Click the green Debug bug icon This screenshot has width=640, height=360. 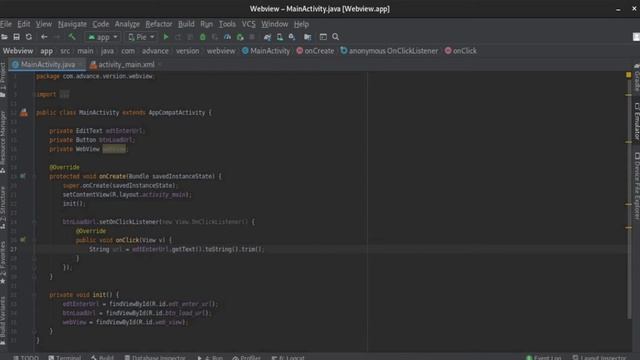pyautogui.click(x=202, y=37)
